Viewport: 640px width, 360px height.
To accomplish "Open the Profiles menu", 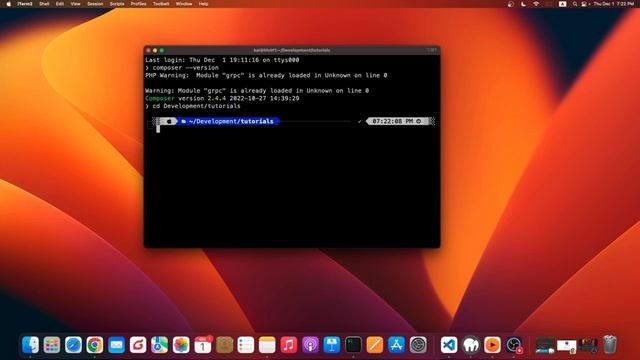I will (138, 4).
